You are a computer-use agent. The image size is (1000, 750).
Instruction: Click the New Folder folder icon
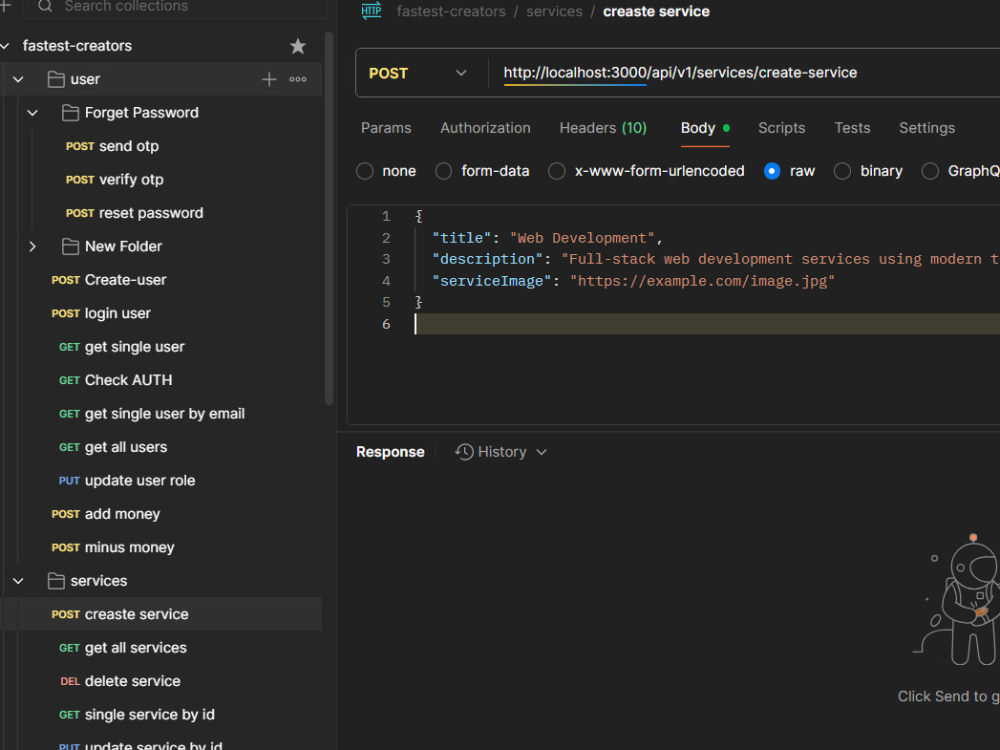click(70, 246)
